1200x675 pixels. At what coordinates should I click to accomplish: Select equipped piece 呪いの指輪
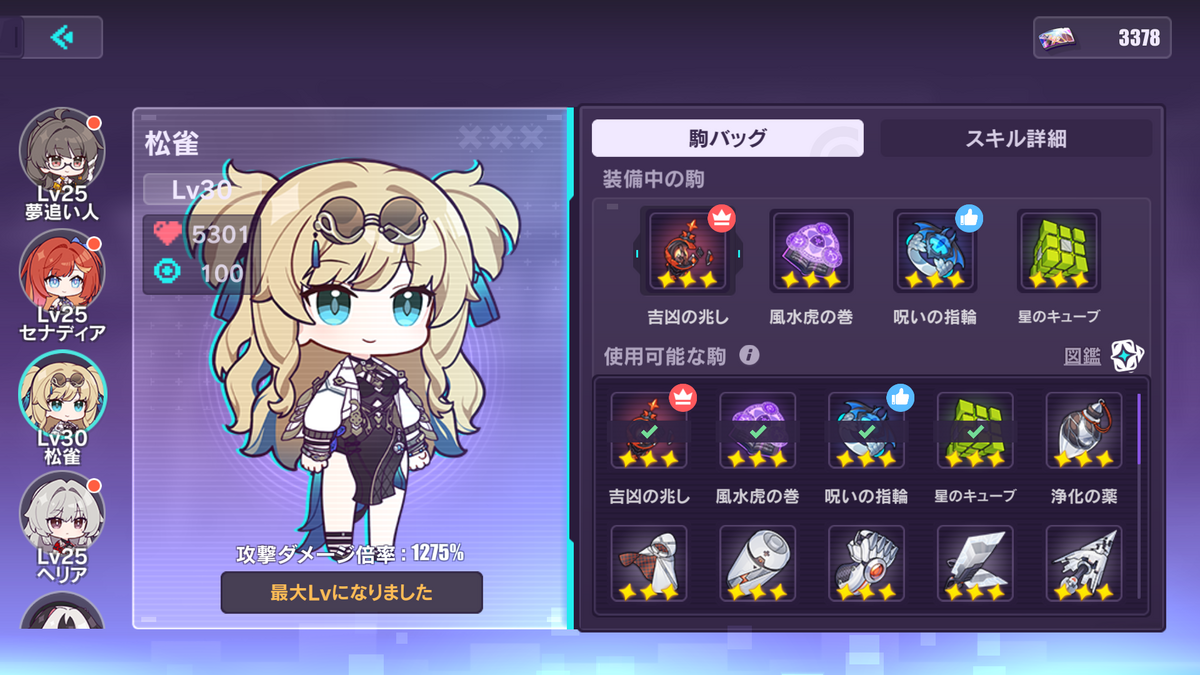(935, 251)
